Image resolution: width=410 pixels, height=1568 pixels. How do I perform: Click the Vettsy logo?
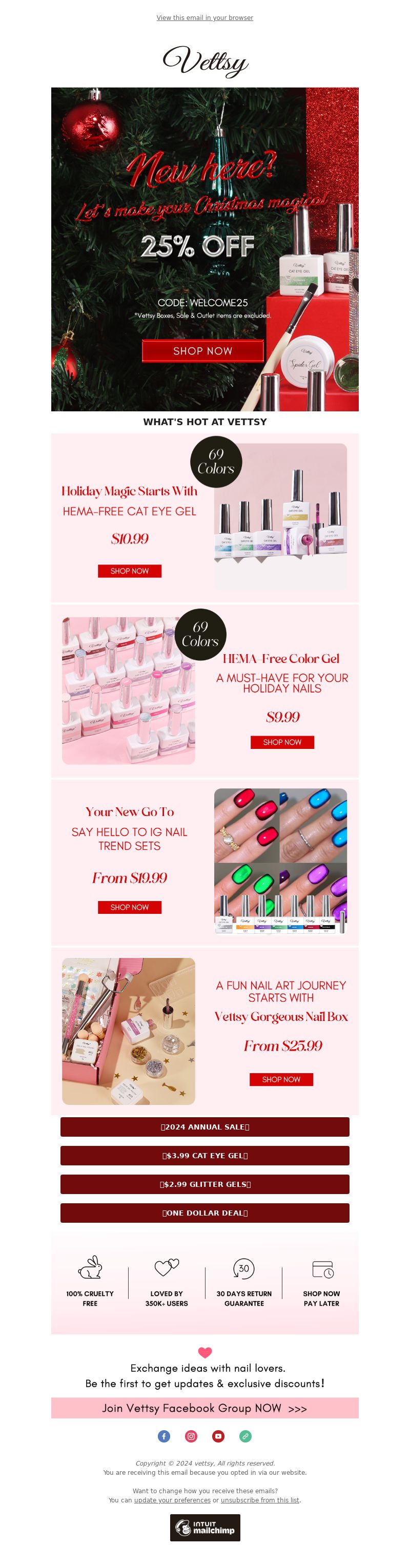(x=206, y=61)
